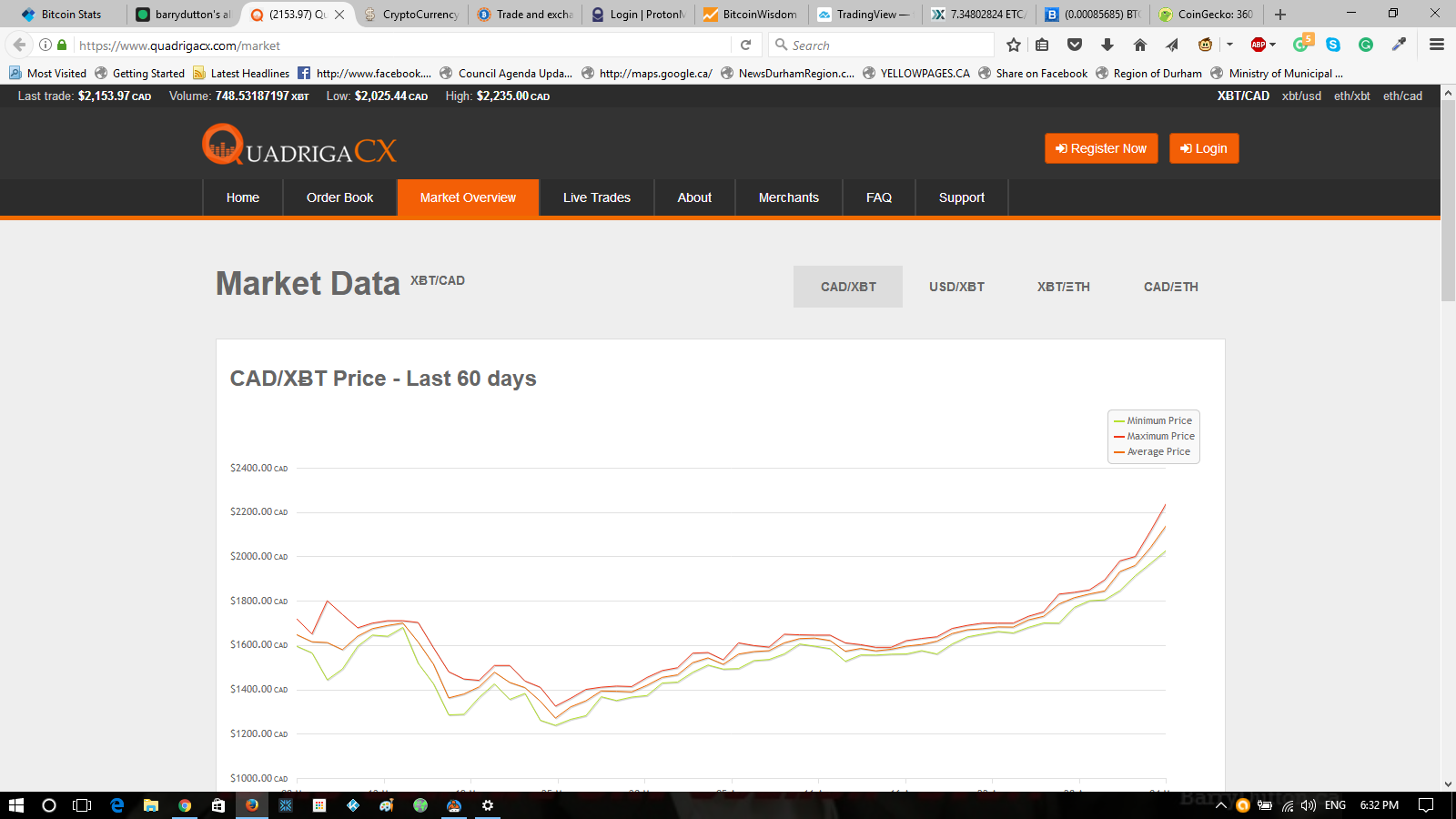Reload the page with the refresh icon
The height and width of the screenshot is (819, 1456).
coord(745,45)
